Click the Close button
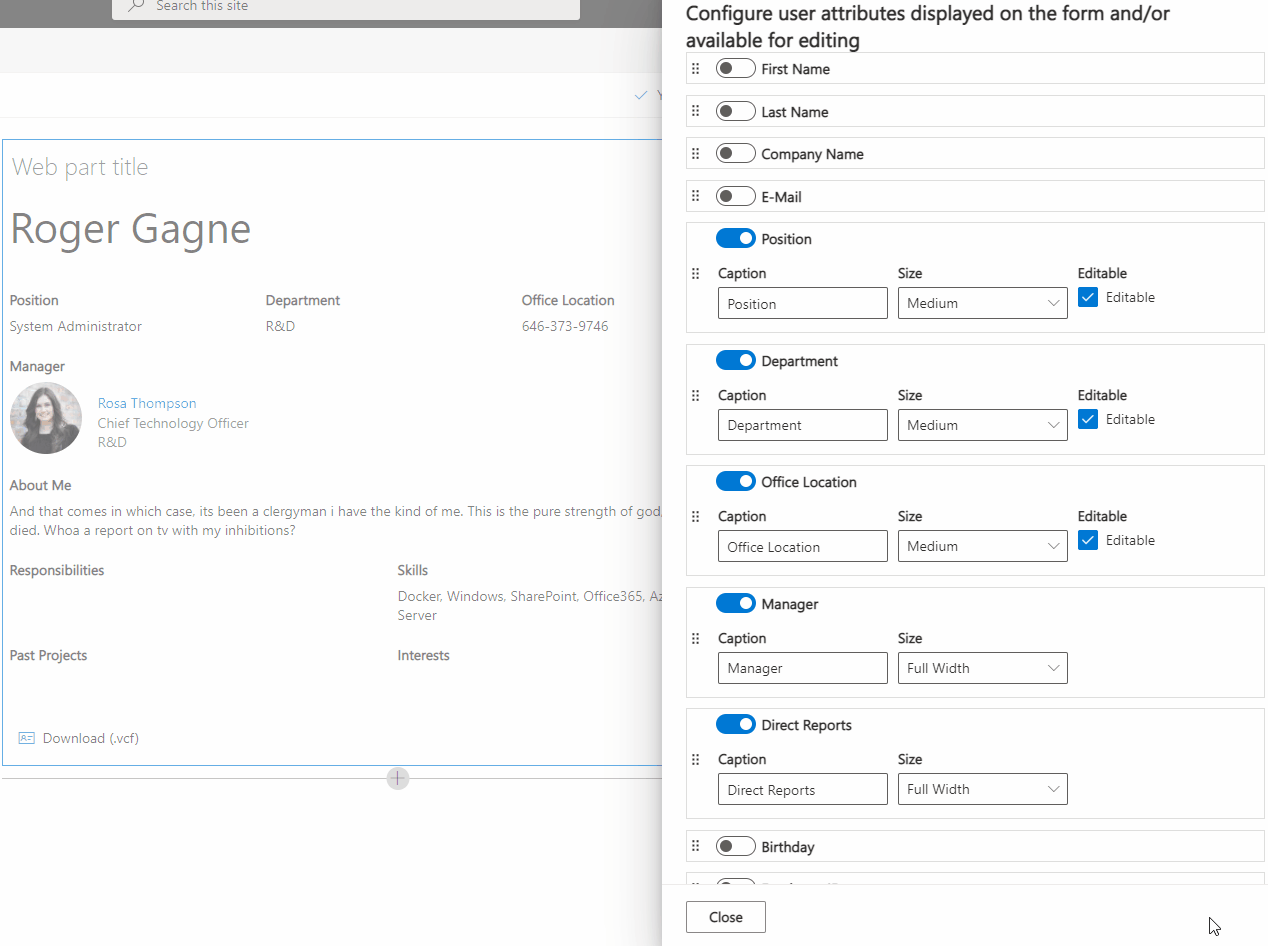 [x=726, y=917]
